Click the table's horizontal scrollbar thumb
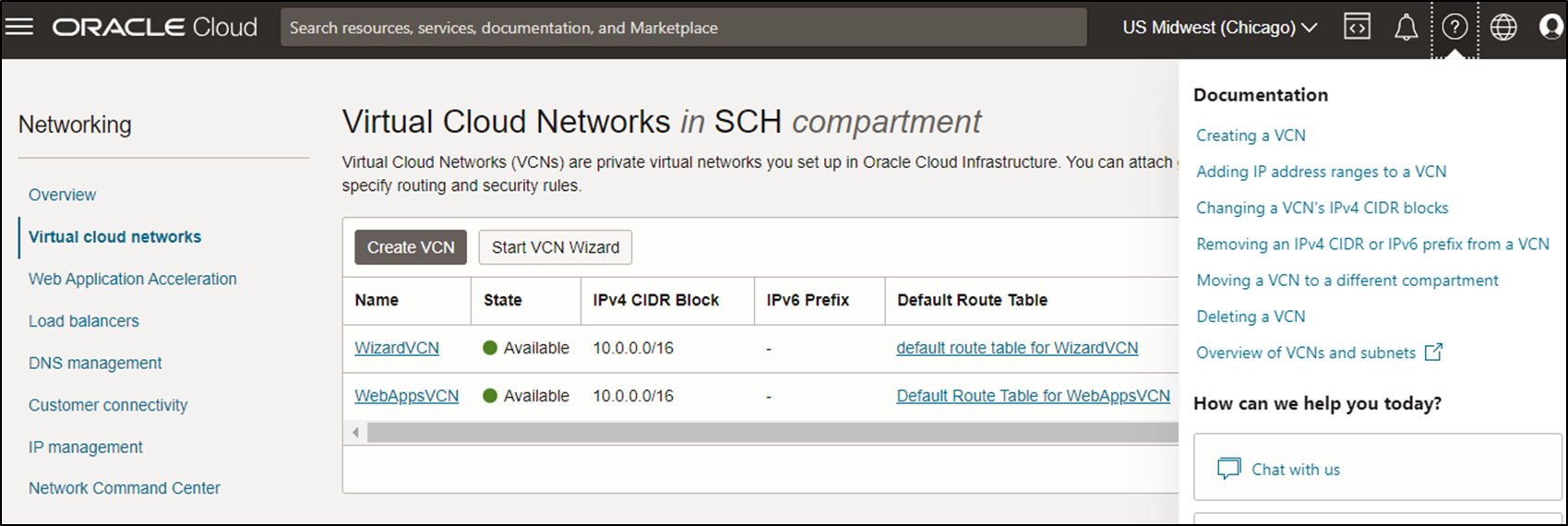1568x526 pixels. pos(772,432)
